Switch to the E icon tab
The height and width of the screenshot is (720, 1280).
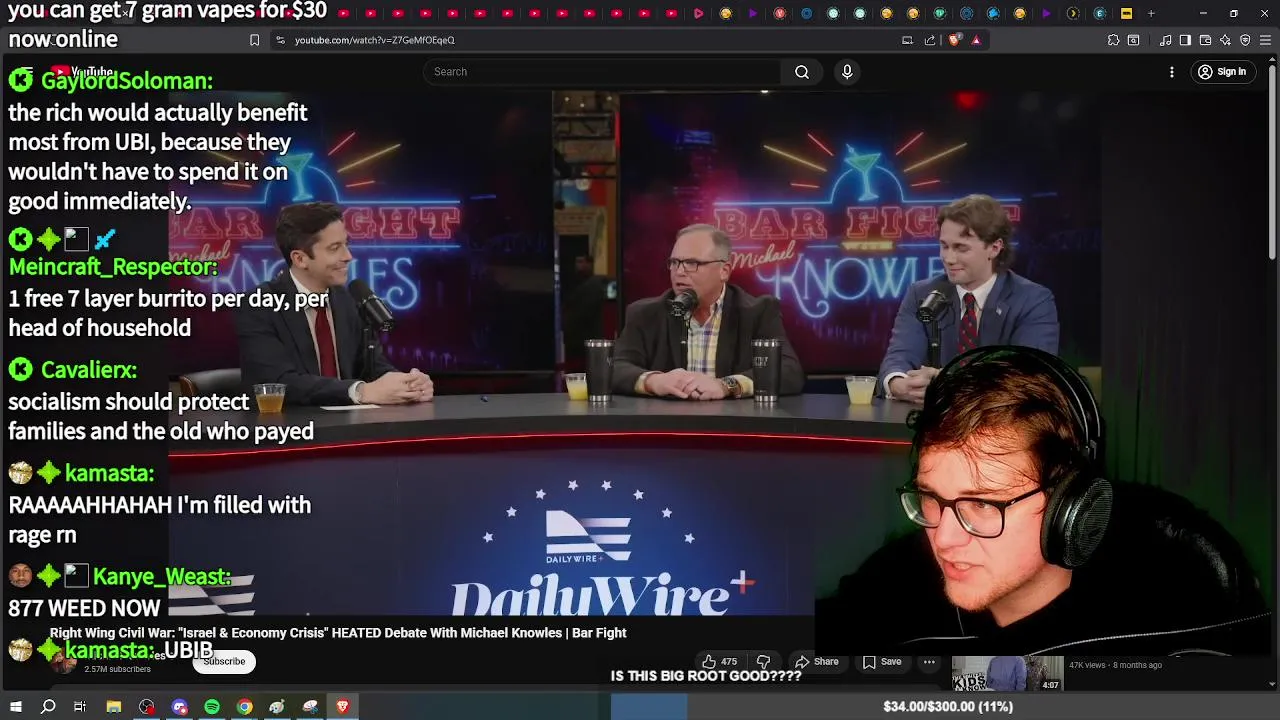[x=1100, y=14]
